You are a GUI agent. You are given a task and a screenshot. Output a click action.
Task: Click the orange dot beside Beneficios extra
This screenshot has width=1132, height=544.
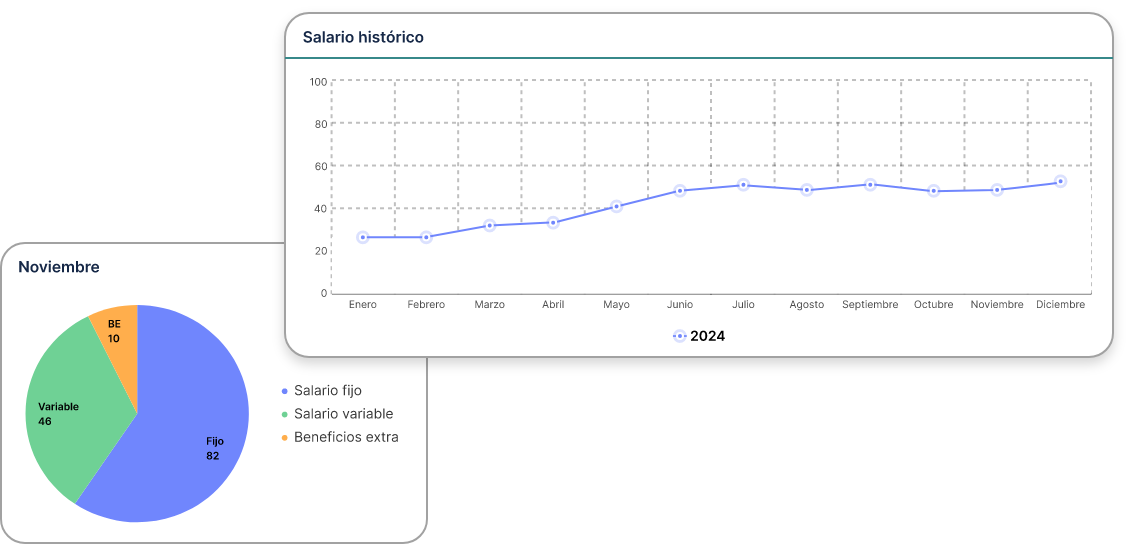(285, 437)
